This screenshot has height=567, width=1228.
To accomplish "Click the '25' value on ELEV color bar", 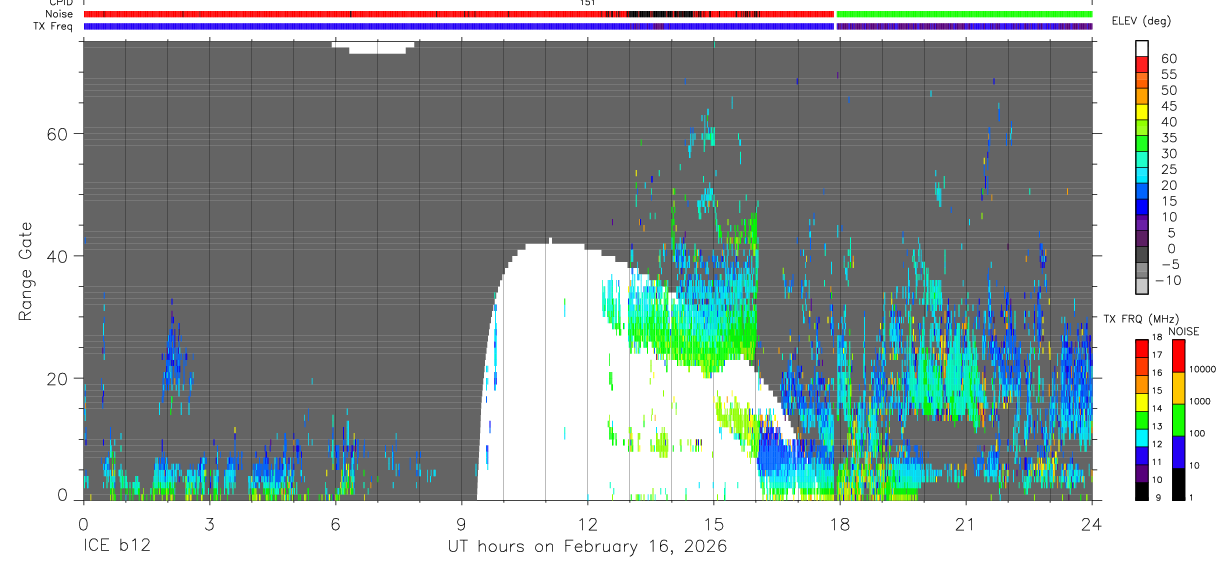I will [1168, 170].
